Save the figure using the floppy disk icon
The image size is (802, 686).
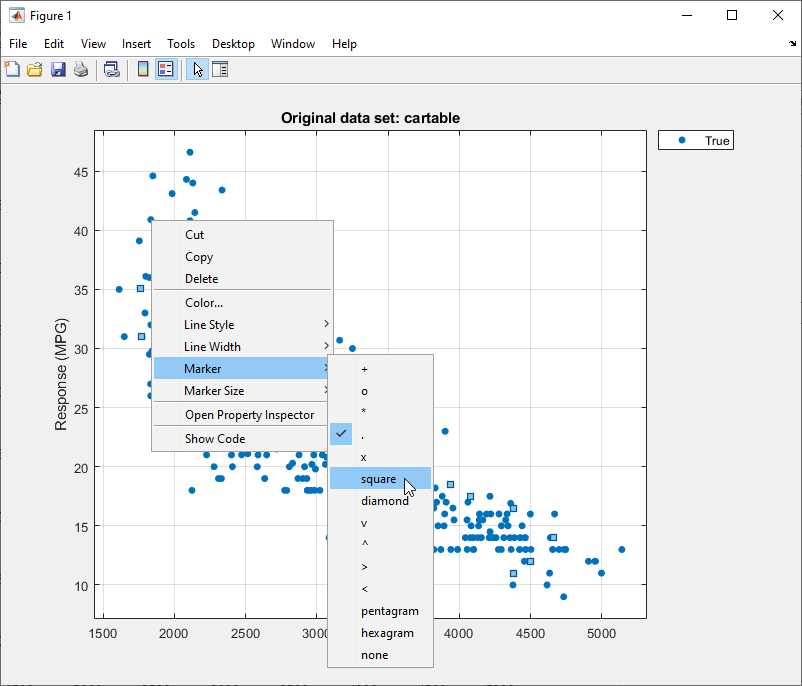[x=58, y=69]
